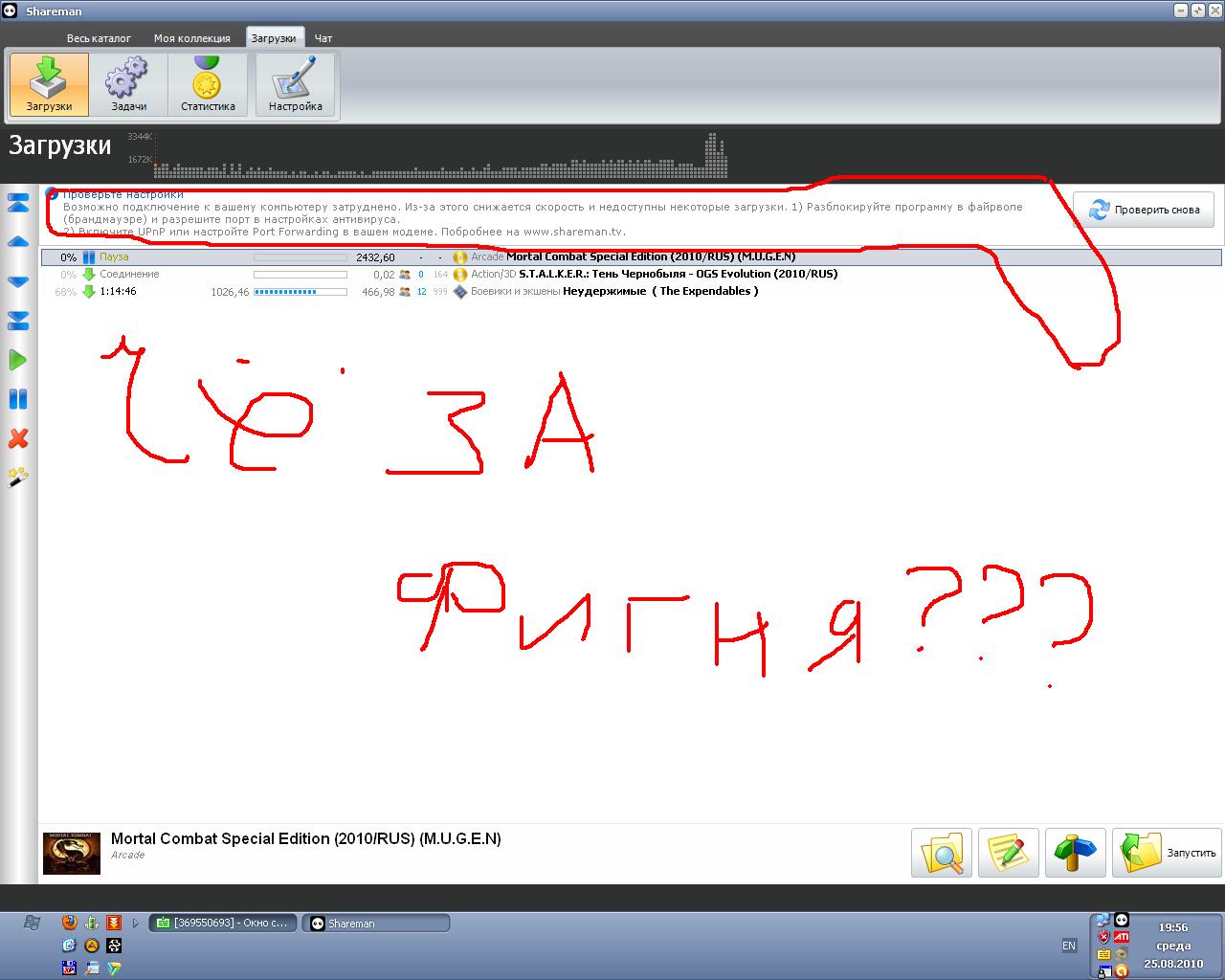Launch Firefox from quick launch

coord(69,923)
